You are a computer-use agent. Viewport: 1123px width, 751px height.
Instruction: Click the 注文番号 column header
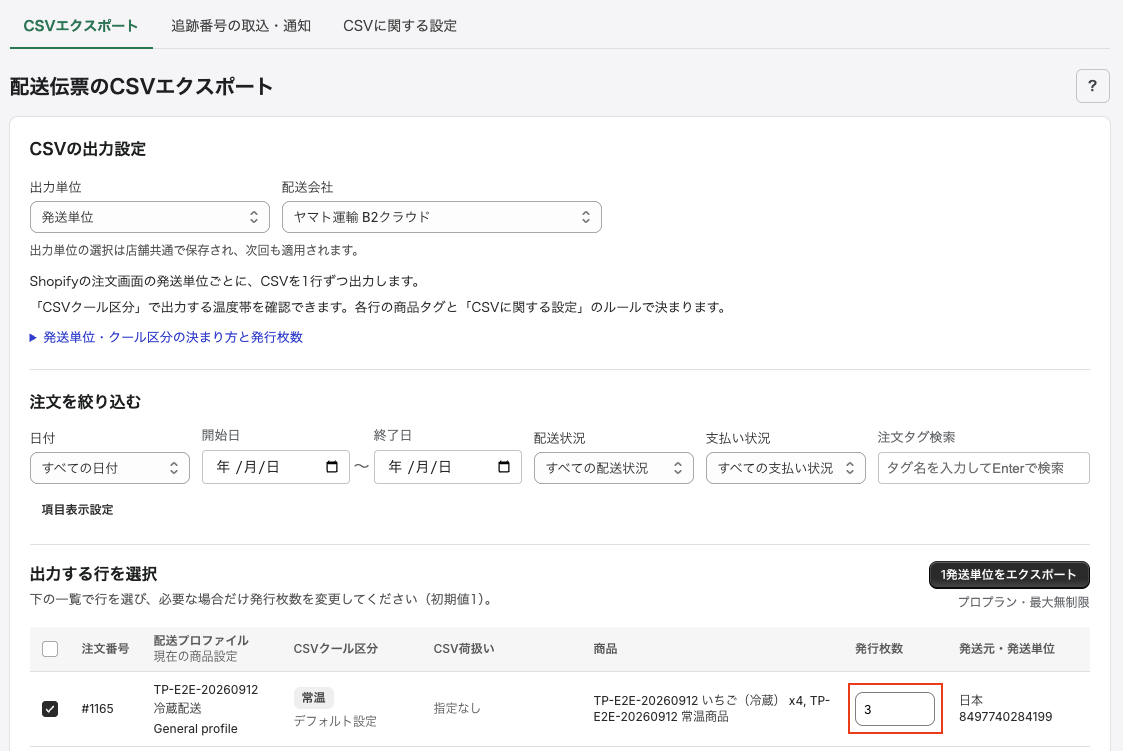pos(105,649)
